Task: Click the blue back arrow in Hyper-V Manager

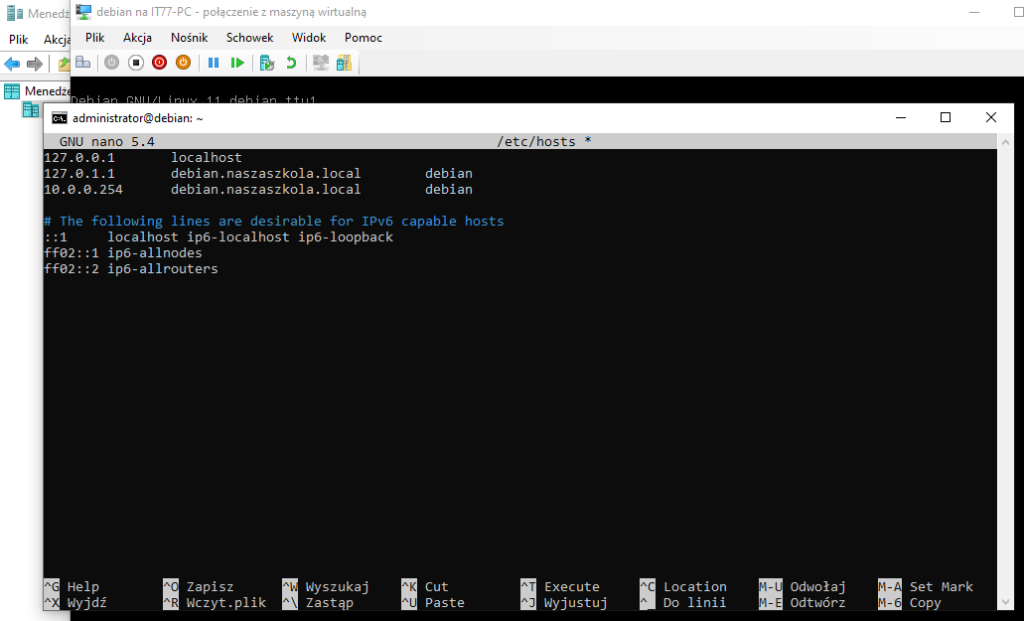Action: 12,64
